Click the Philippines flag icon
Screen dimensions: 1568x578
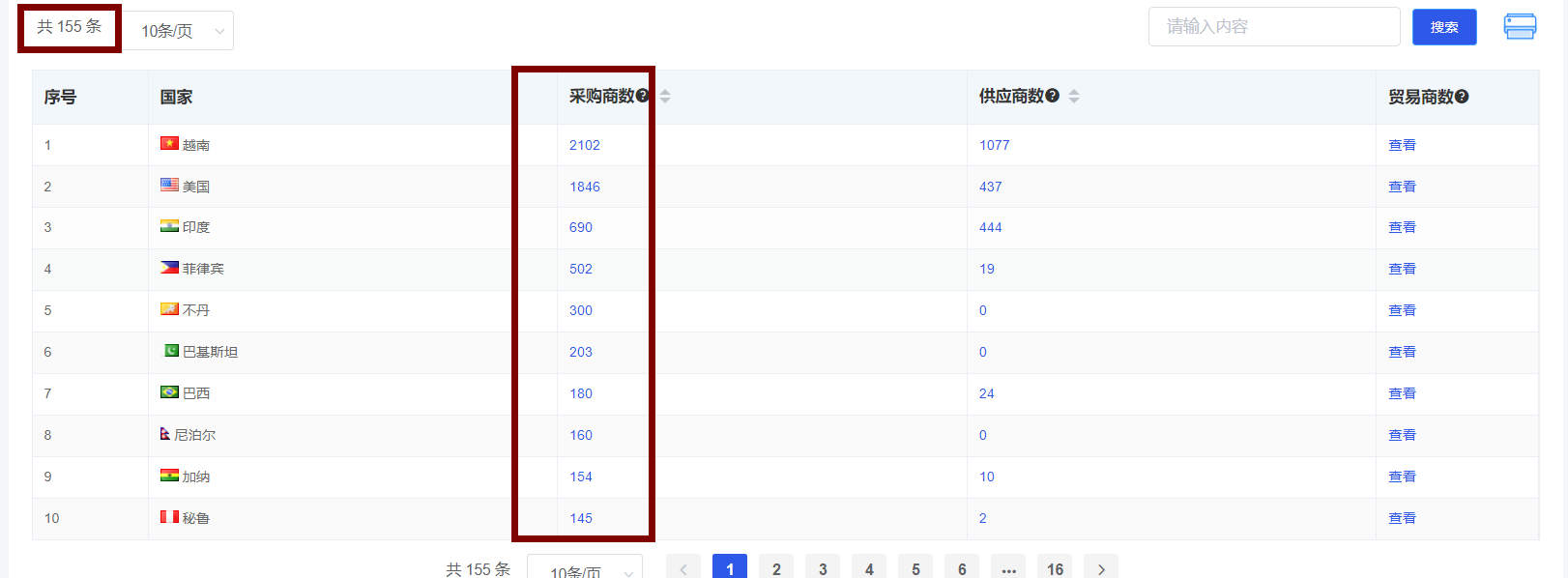[169, 268]
